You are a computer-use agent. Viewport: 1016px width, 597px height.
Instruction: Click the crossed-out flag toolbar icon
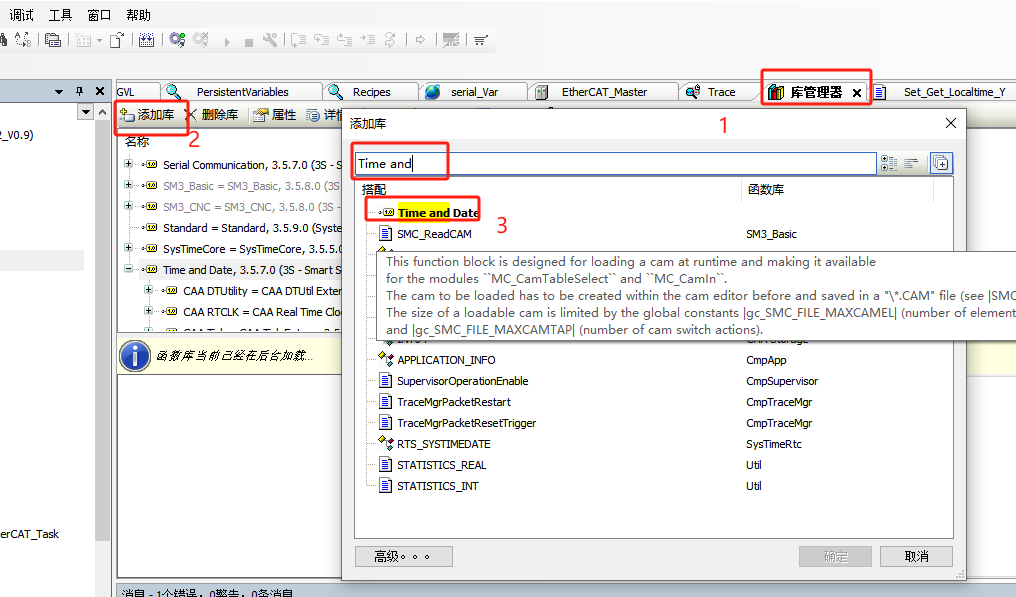pyautogui.click(x=451, y=40)
